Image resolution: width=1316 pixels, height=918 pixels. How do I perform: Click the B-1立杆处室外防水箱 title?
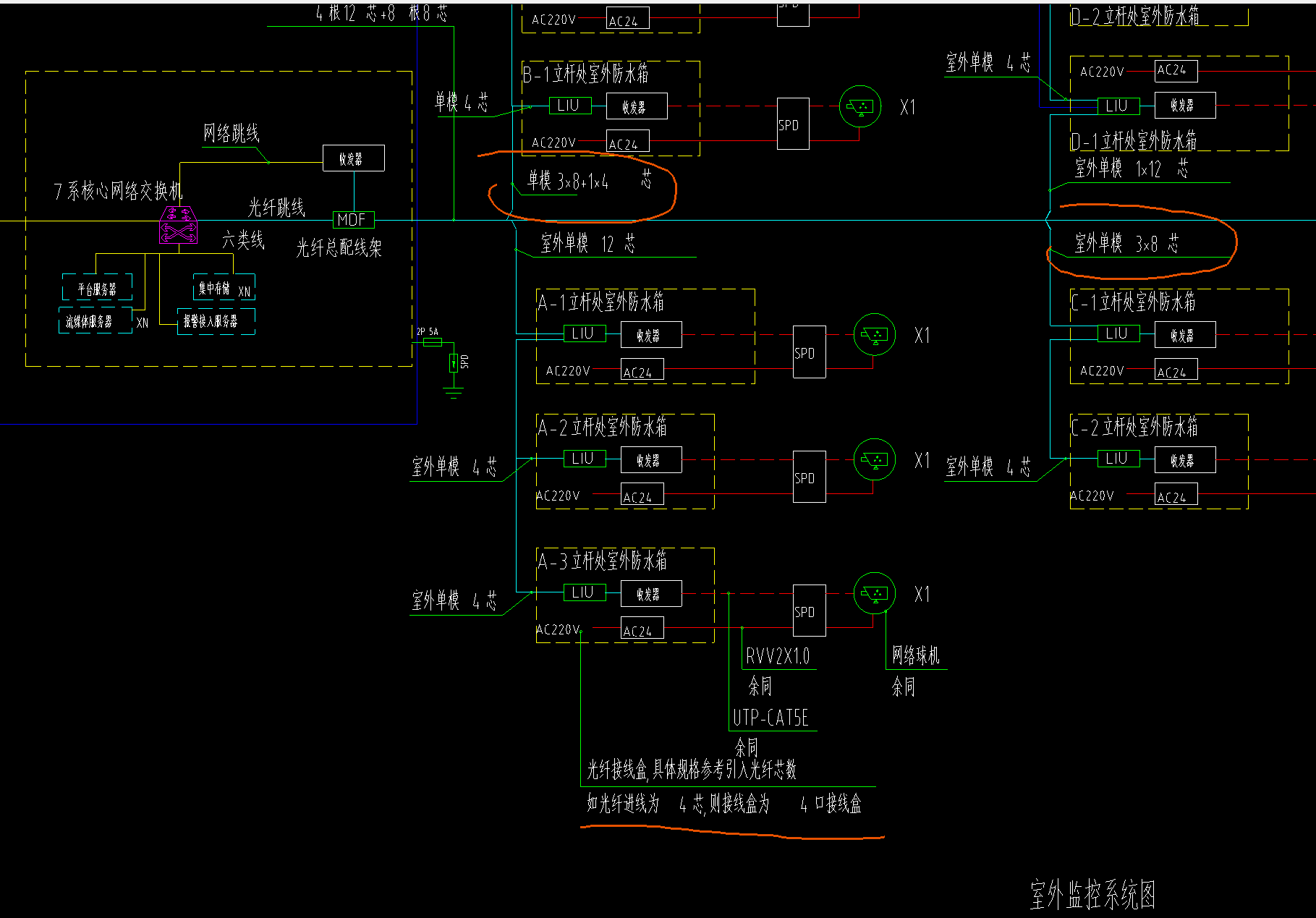[586, 74]
